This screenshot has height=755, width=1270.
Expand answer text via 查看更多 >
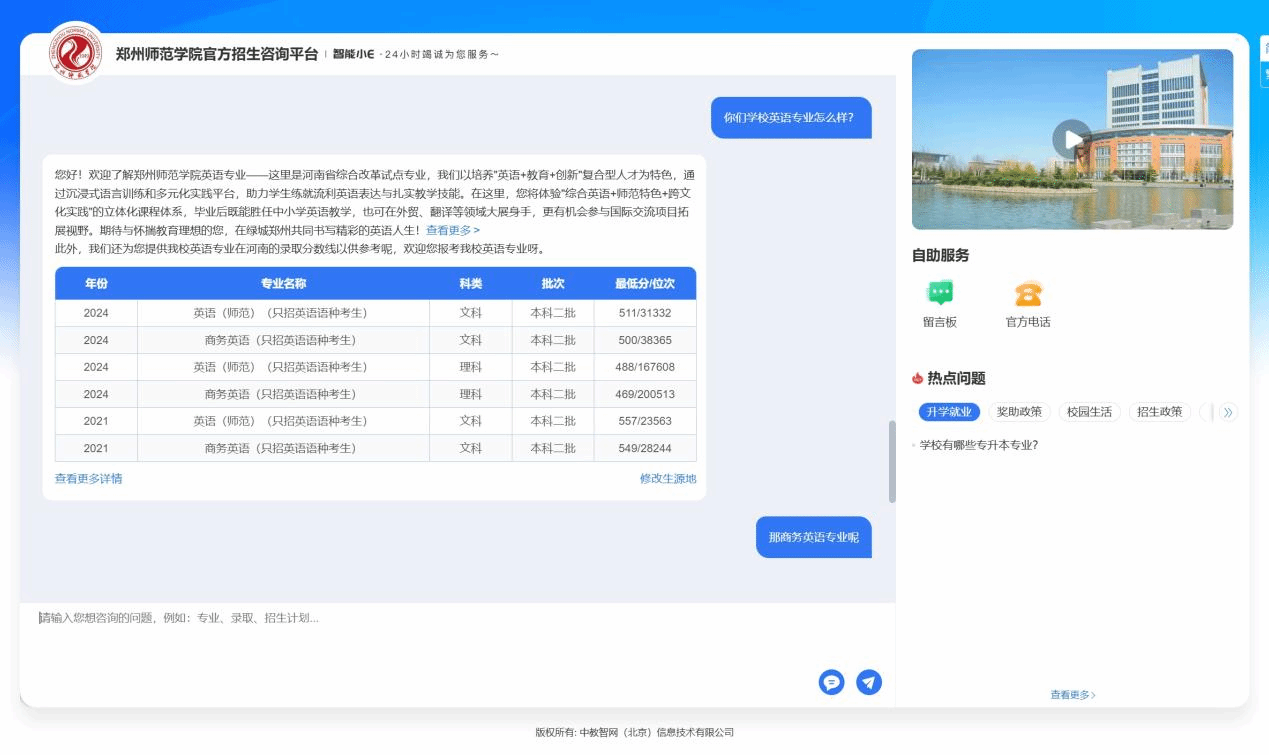pos(452,230)
